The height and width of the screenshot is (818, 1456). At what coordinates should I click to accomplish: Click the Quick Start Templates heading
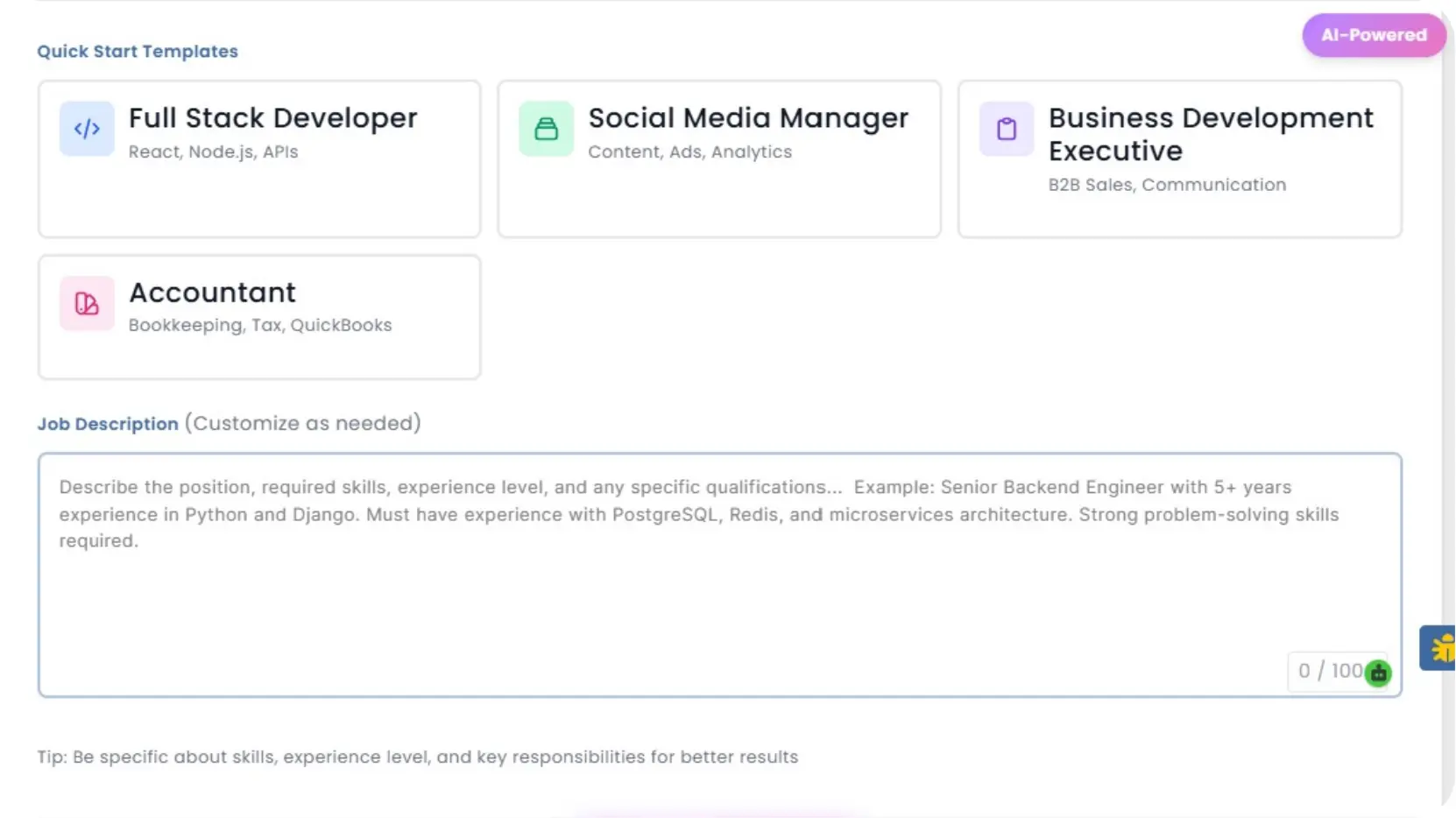pos(138,51)
